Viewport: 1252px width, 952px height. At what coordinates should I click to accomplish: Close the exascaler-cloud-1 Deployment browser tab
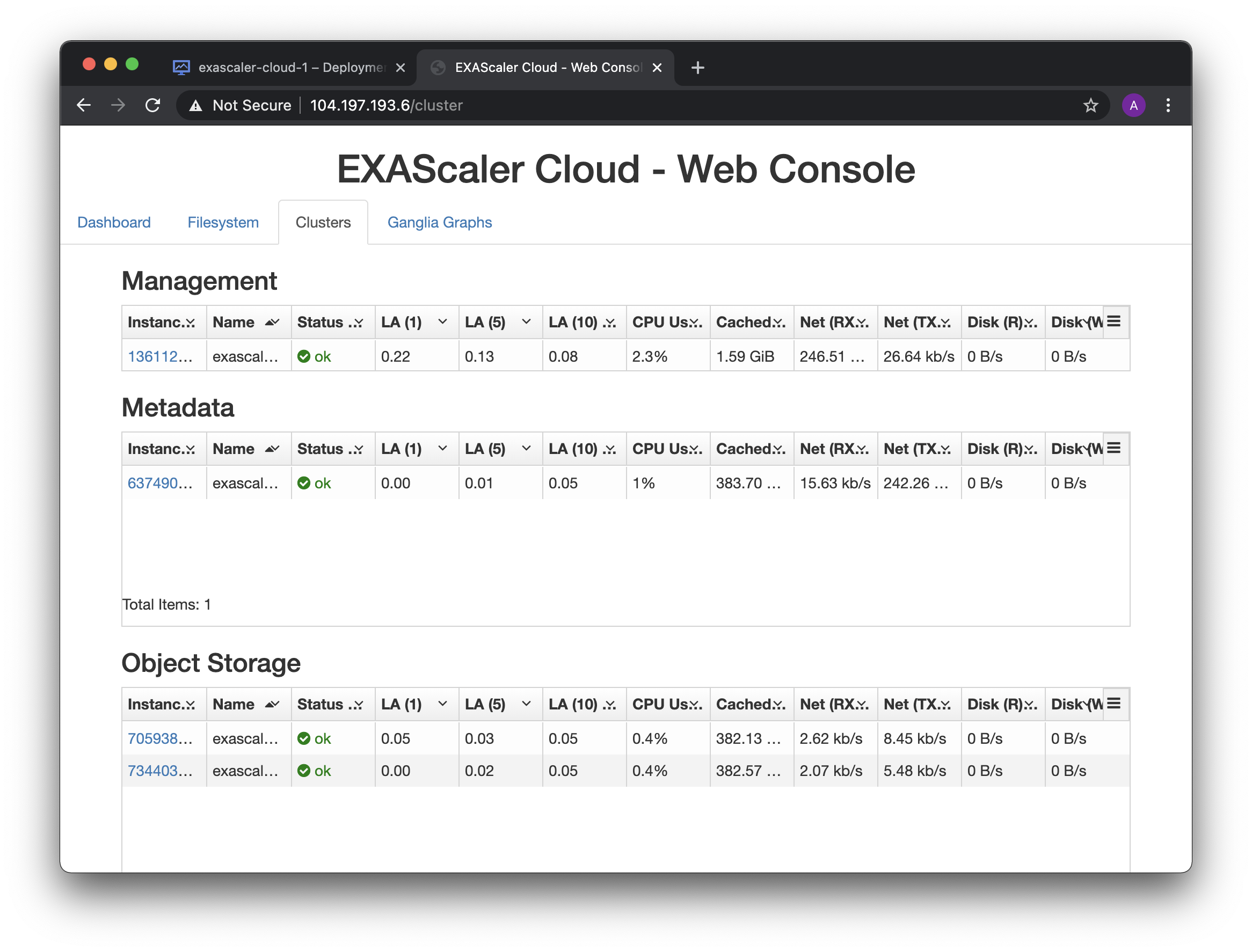tap(400, 68)
